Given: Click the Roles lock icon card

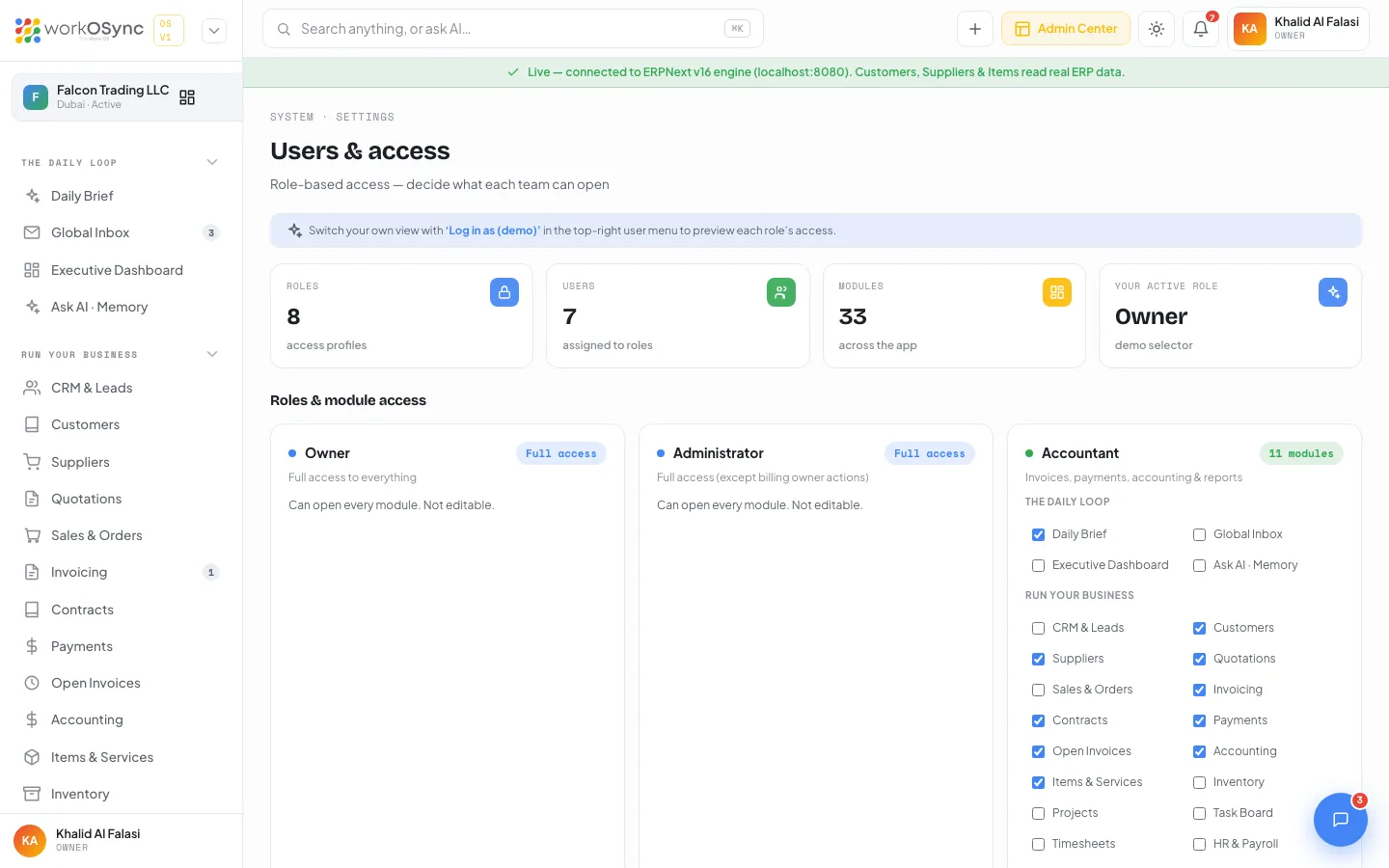Looking at the screenshot, I should 504,292.
